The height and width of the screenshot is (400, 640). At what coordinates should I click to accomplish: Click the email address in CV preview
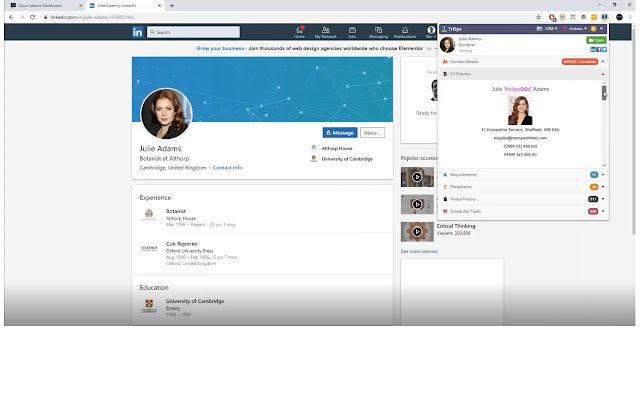(520, 138)
